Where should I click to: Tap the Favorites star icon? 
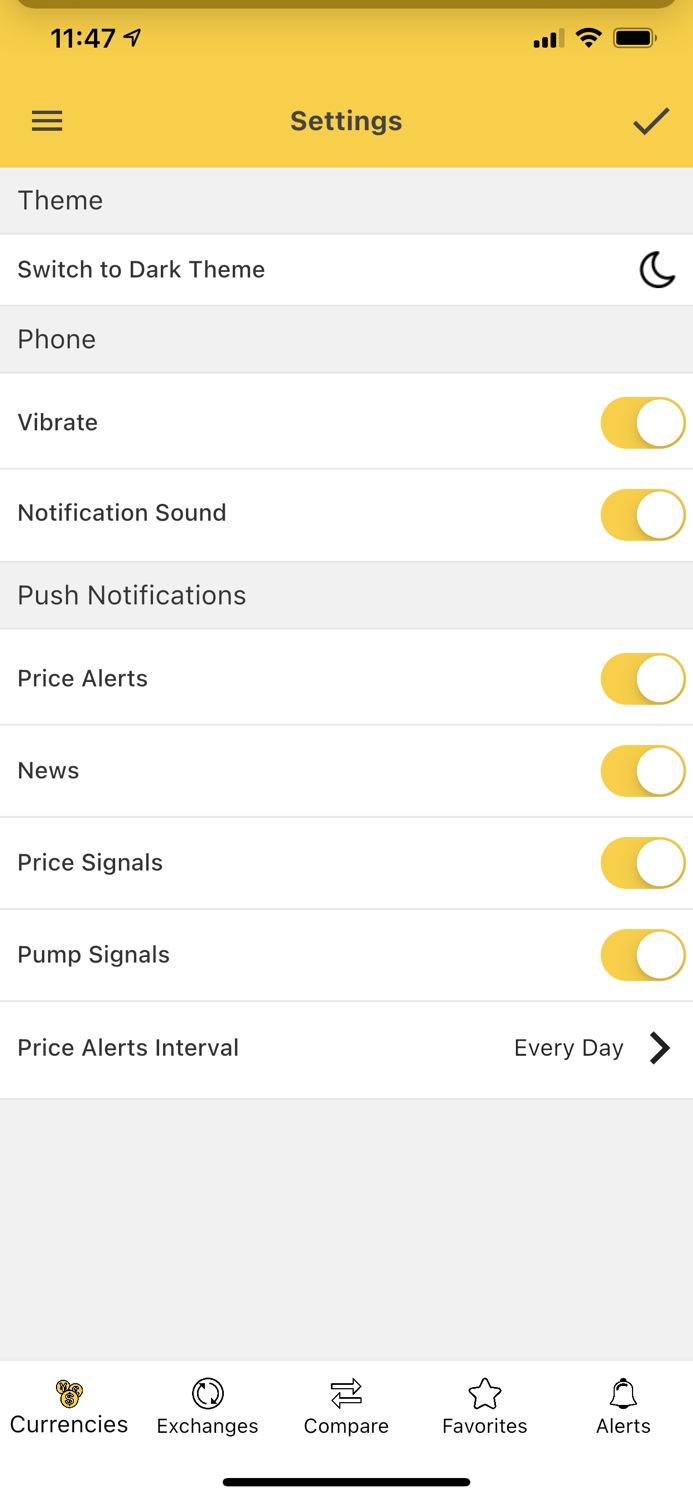point(484,1393)
